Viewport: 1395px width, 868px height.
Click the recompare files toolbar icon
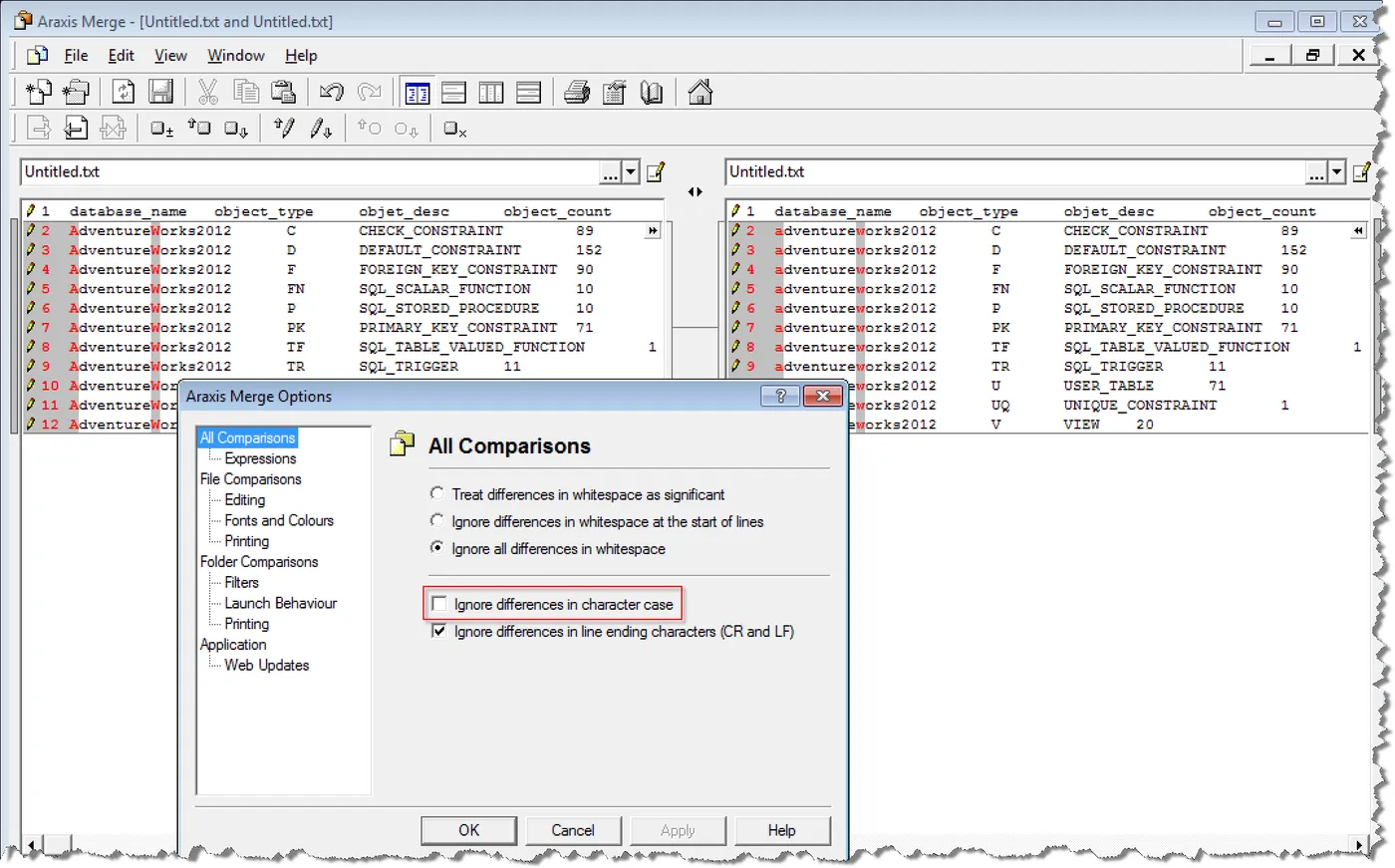(x=124, y=93)
